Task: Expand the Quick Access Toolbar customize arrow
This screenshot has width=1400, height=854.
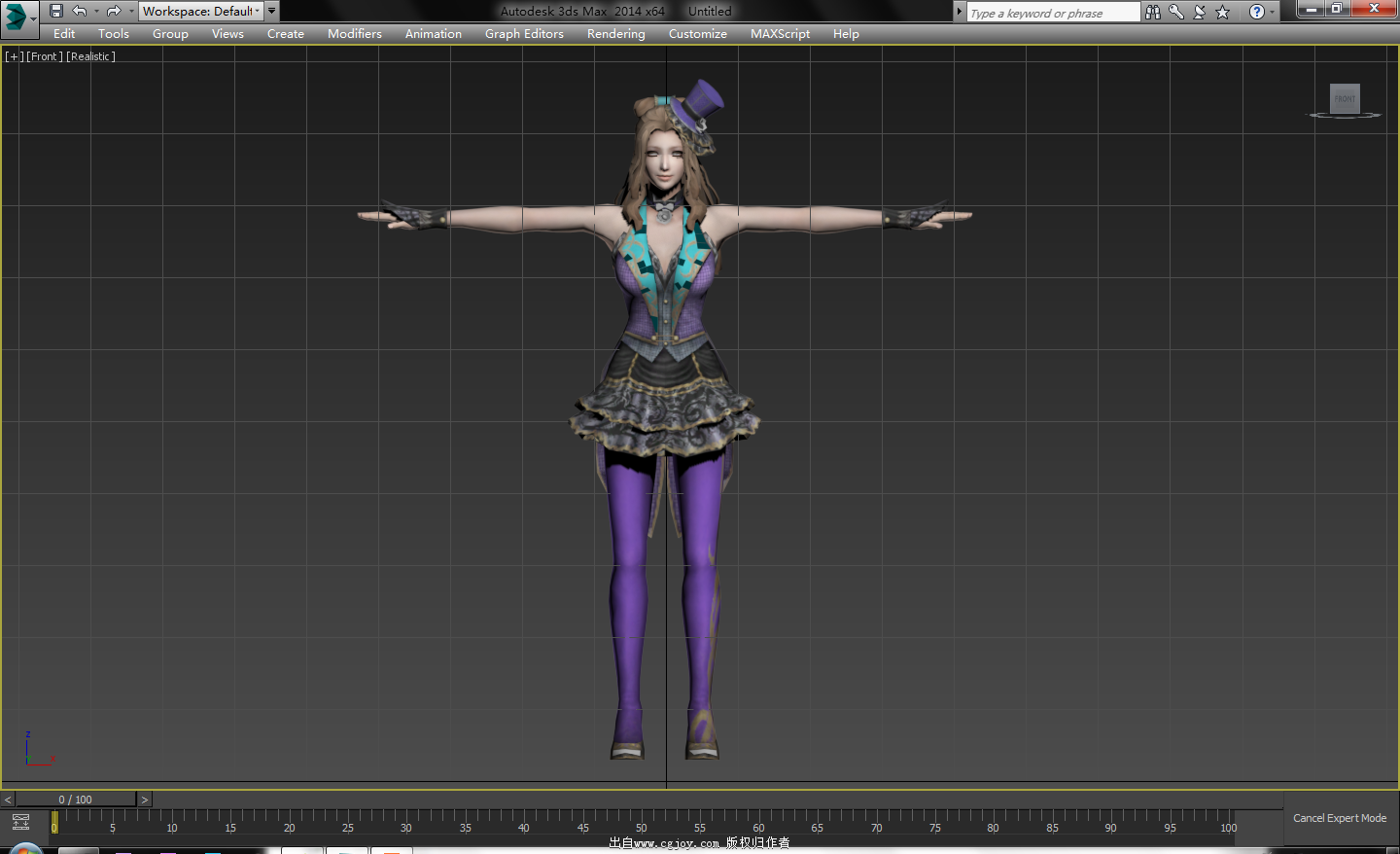Action: 272,11
